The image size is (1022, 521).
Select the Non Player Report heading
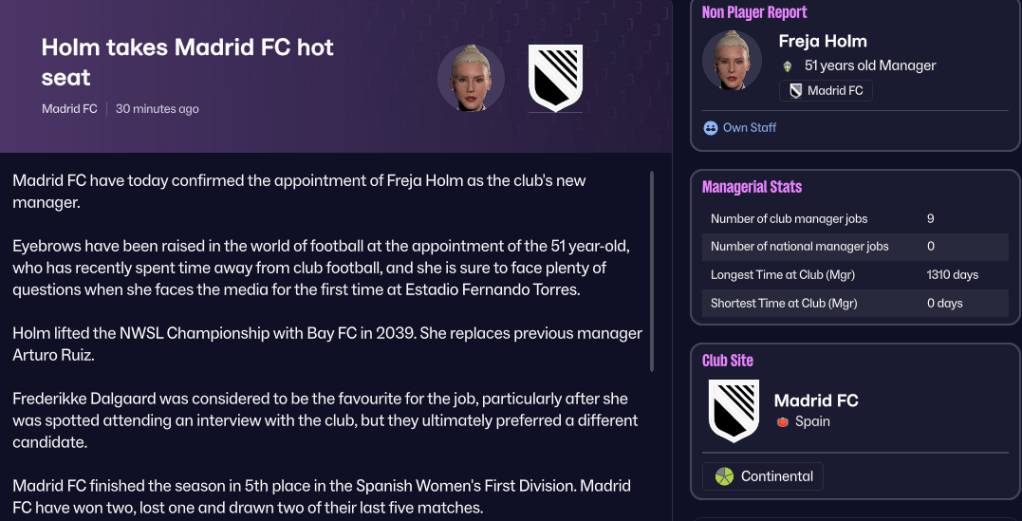pos(754,12)
